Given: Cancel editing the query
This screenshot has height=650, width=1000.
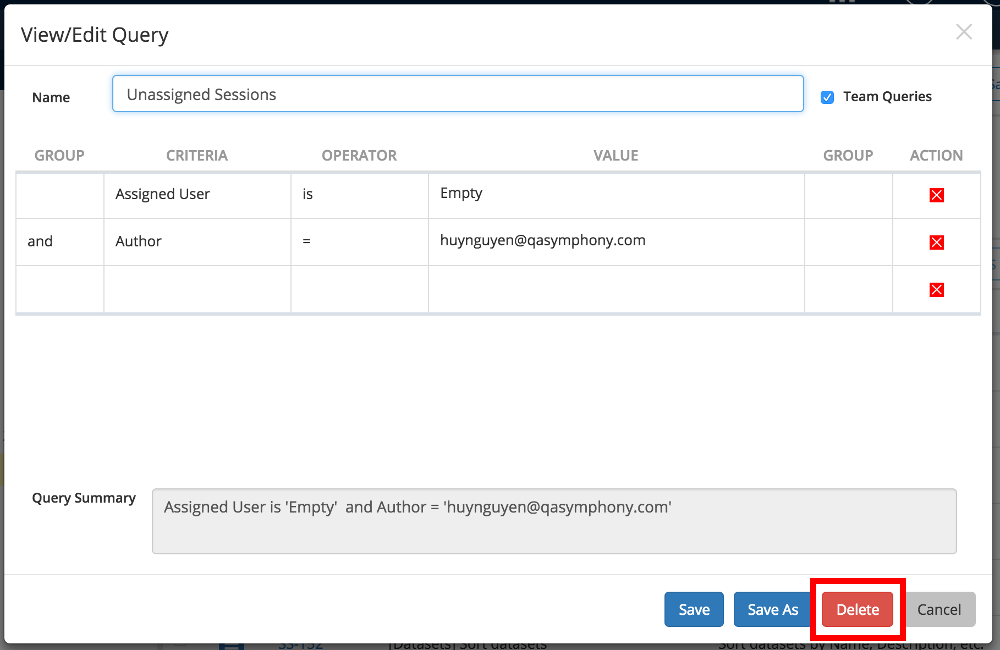Looking at the screenshot, I should (x=939, y=609).
